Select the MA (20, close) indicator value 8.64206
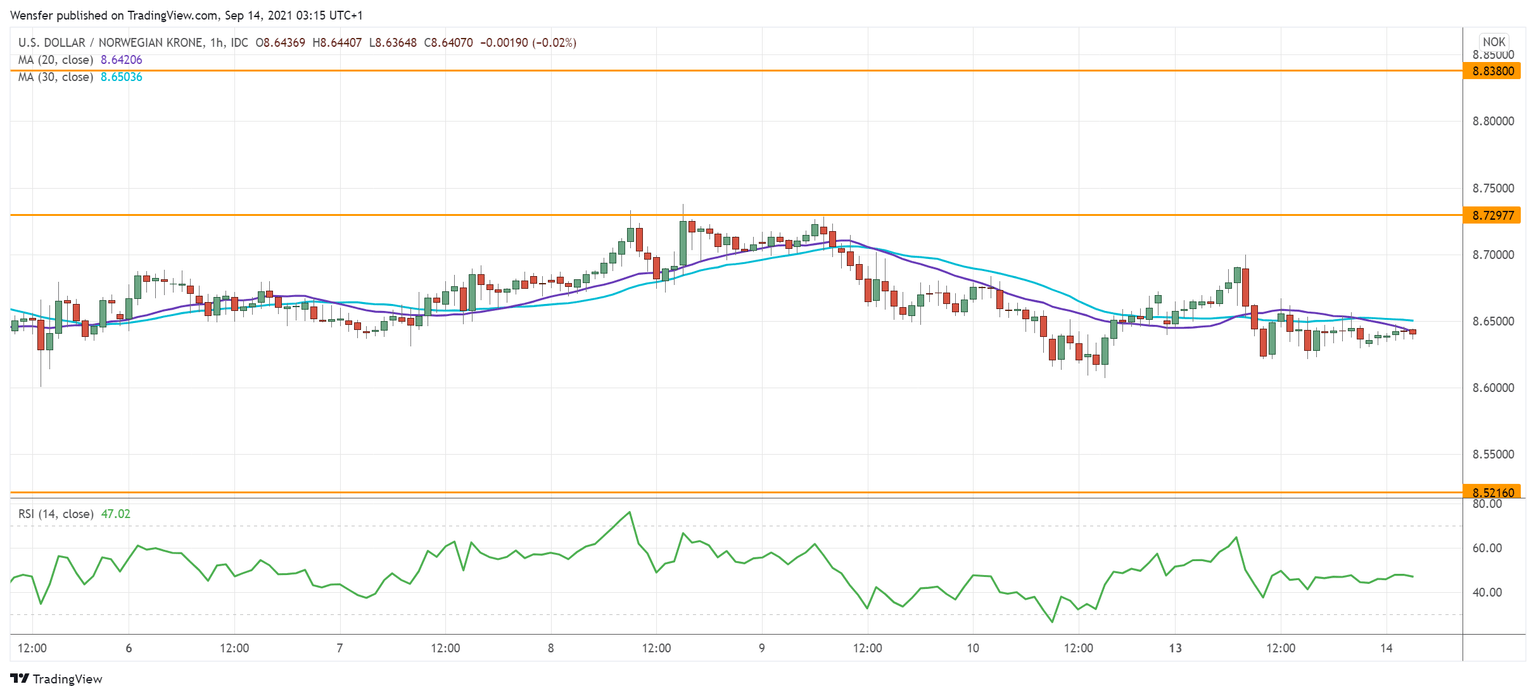 pyautogui.click(x=121, y=59)
